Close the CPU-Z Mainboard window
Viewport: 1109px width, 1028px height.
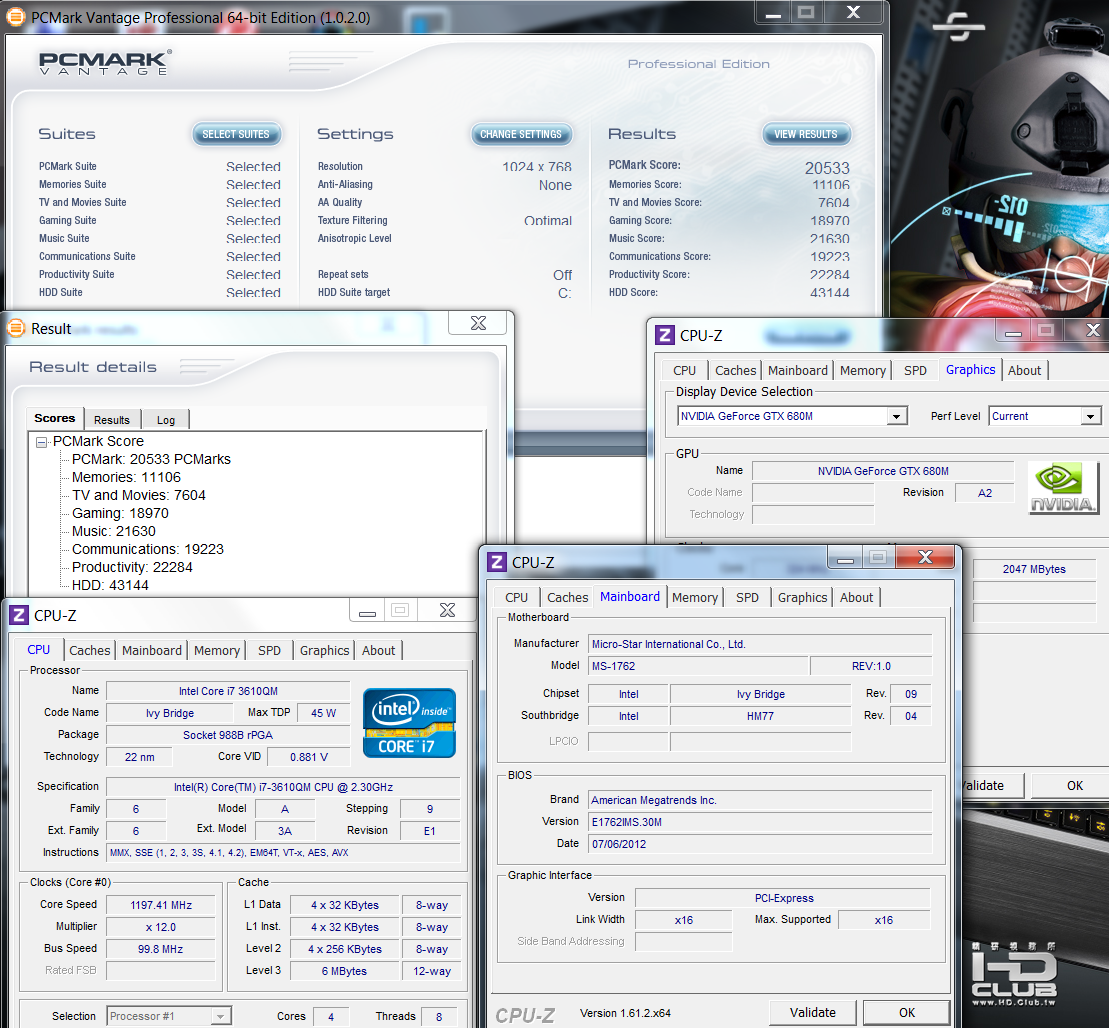(x=925, y=558)
